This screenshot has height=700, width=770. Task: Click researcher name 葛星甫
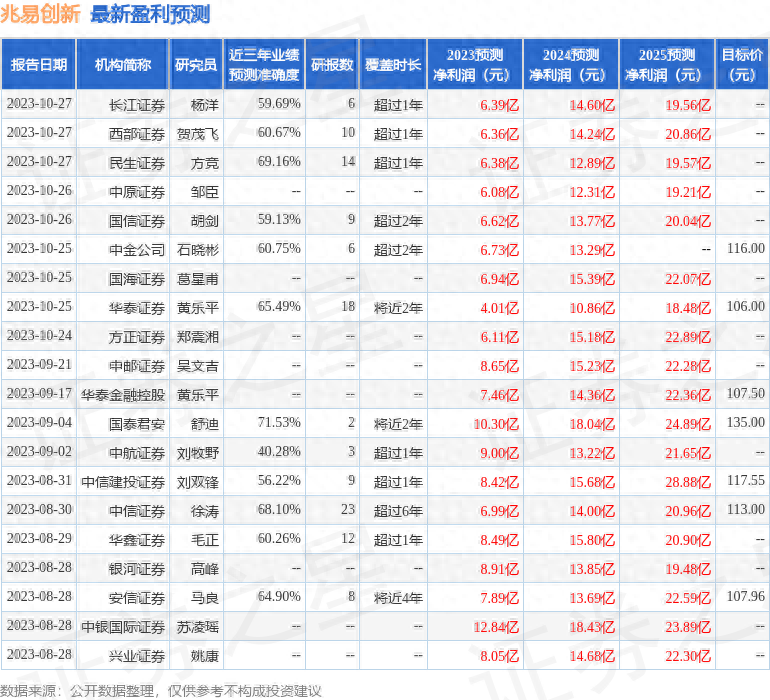197,279
